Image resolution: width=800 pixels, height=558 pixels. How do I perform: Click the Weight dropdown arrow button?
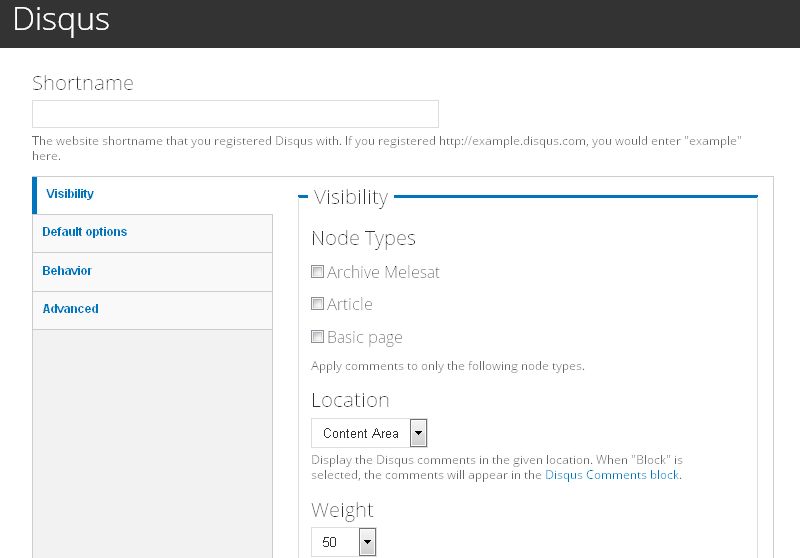pyautogui.click(x=367, y=543)
